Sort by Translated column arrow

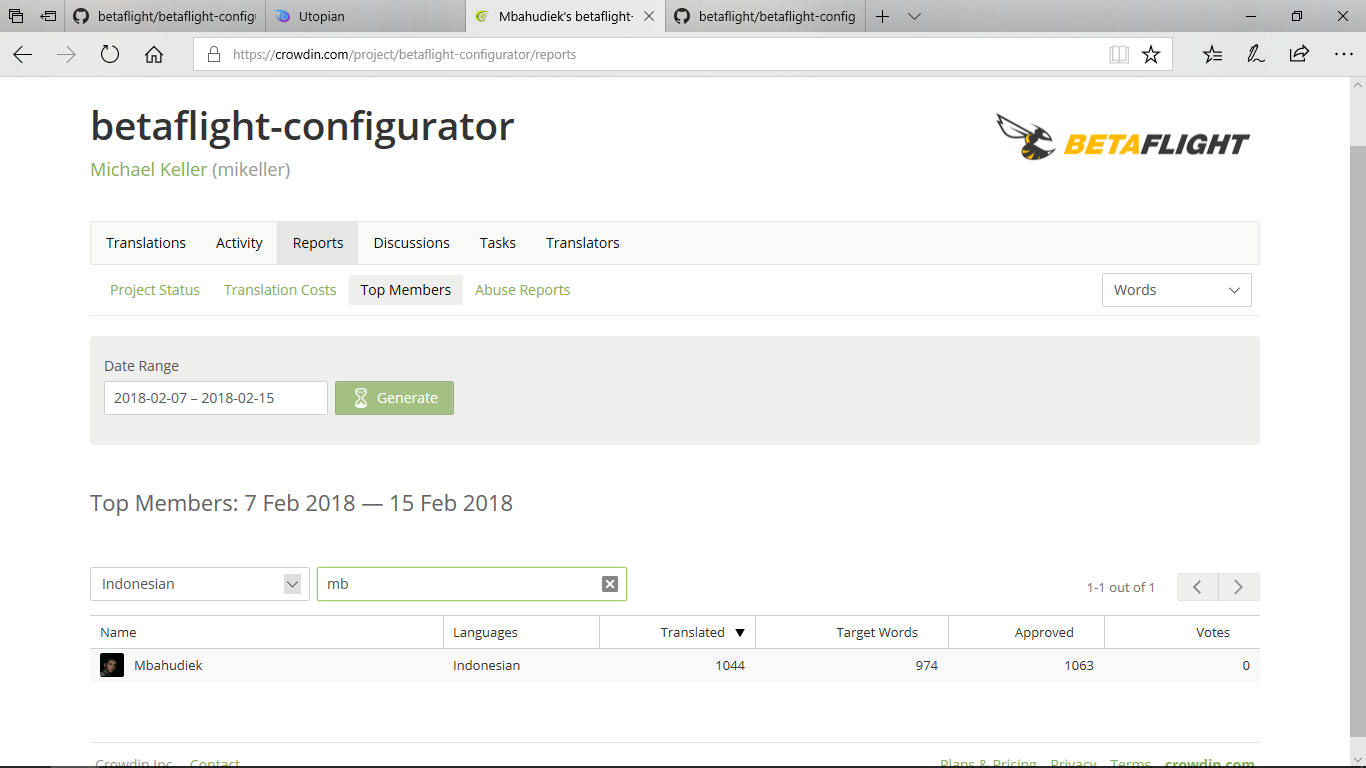(740, 632)
